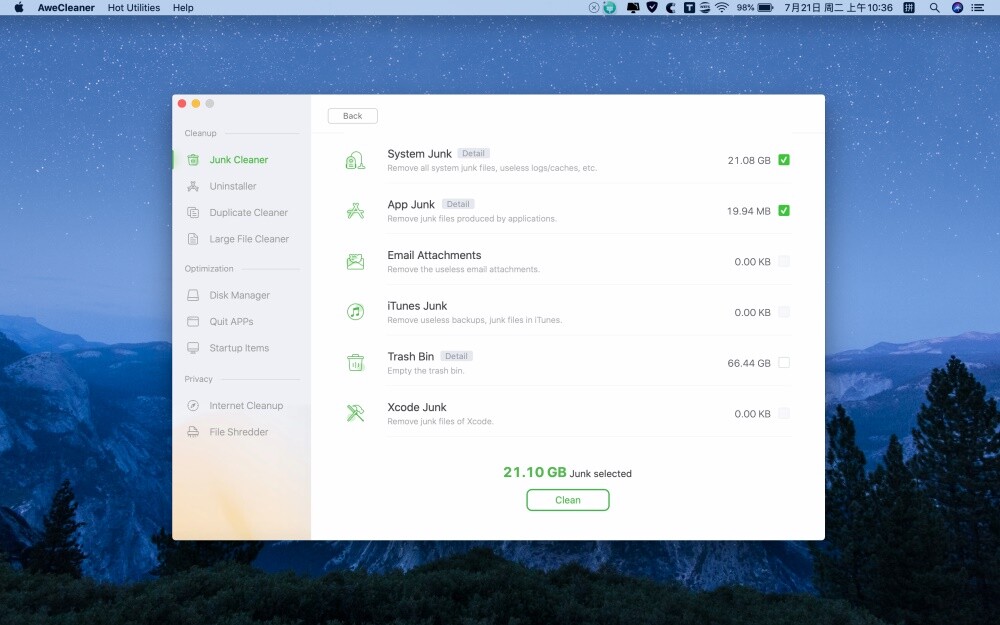Click the Junk Cleaner sidebar icon
The width and height of the screenshot is (1000, 625).
[193, 160]
